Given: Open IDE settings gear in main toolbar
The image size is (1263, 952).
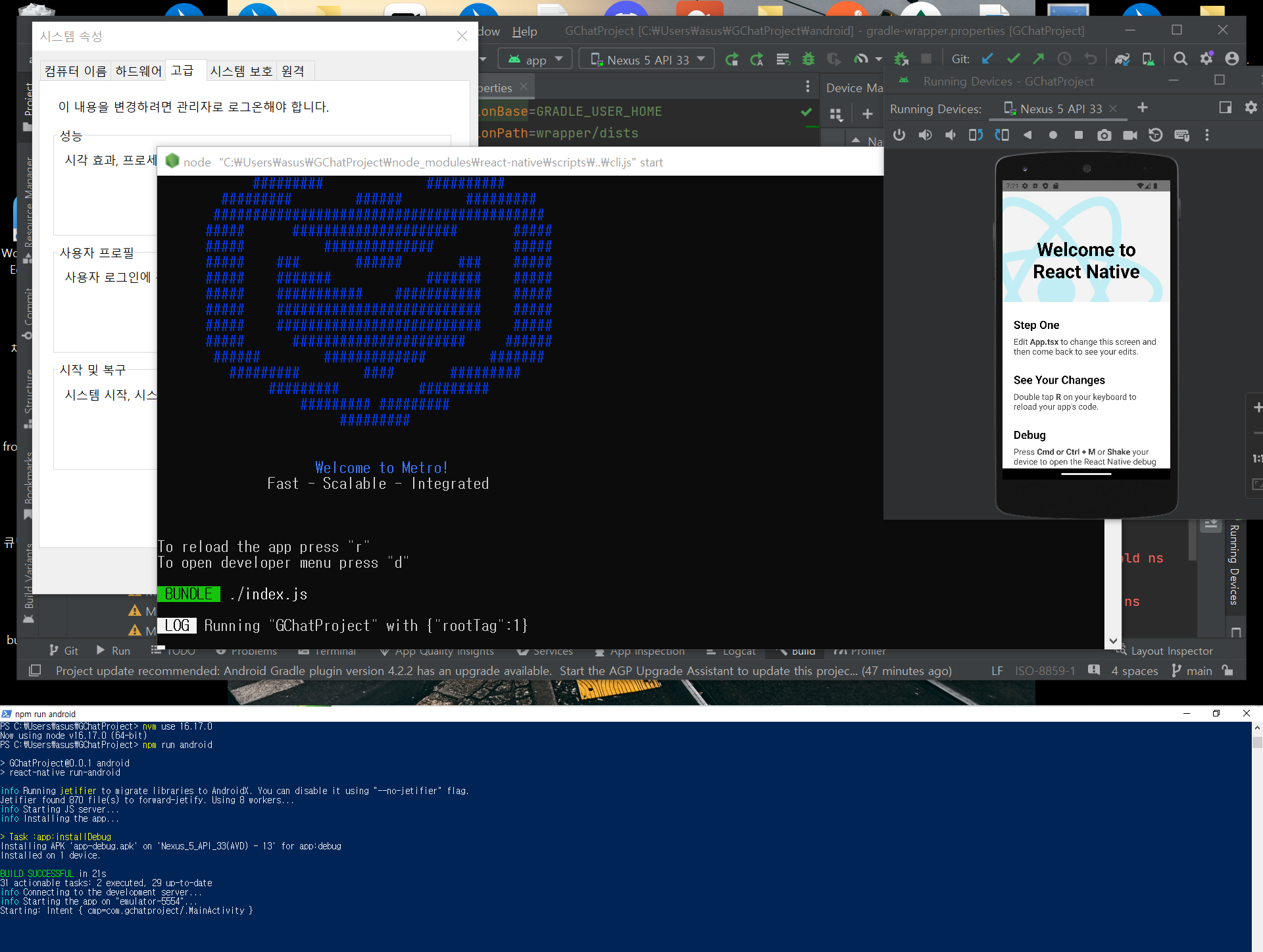Looking at the screenshot, I should [x=1206, y=59].
